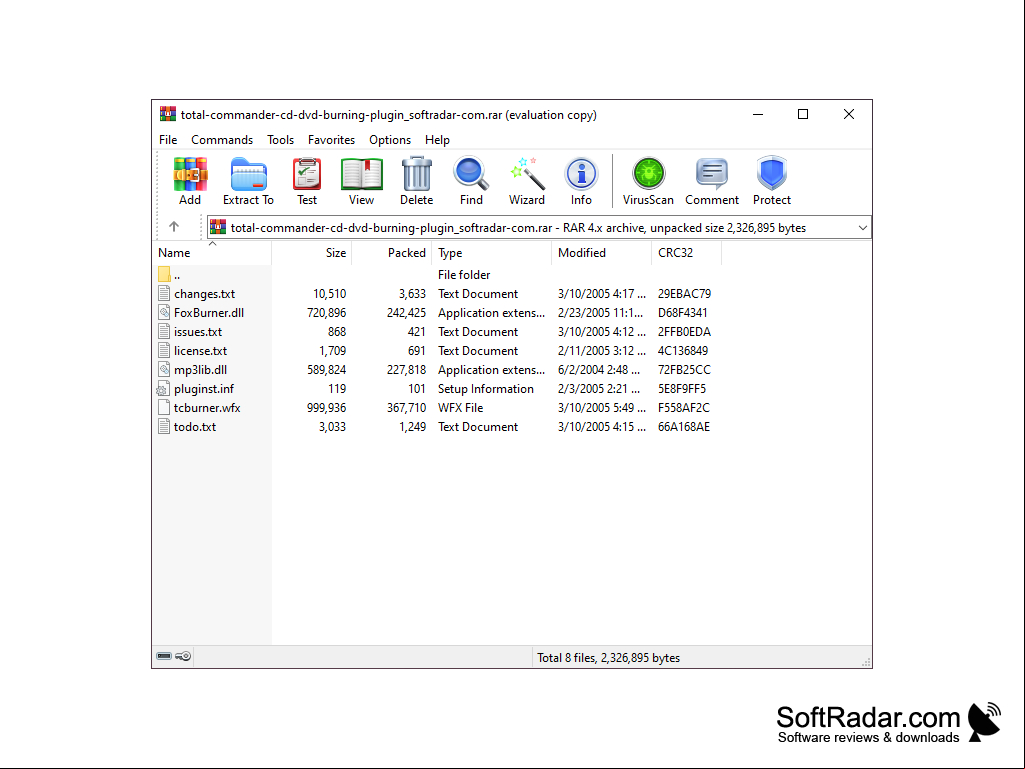Image resolution: width=1025 pixels, height=769 pixels.
Task: Open the Commands menu
Action: tap(222, 140)
